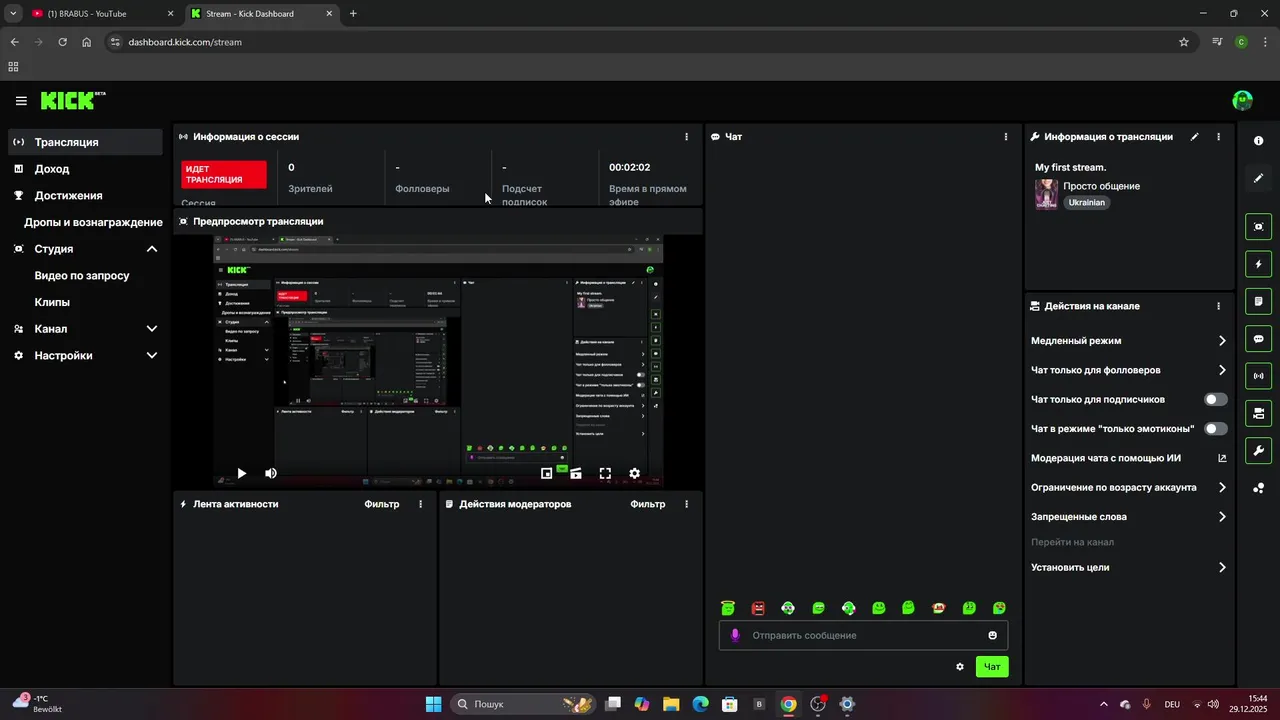Open Клипы under Студия
This screenshot has height=720, width=1280.
[x=52, y=302]
